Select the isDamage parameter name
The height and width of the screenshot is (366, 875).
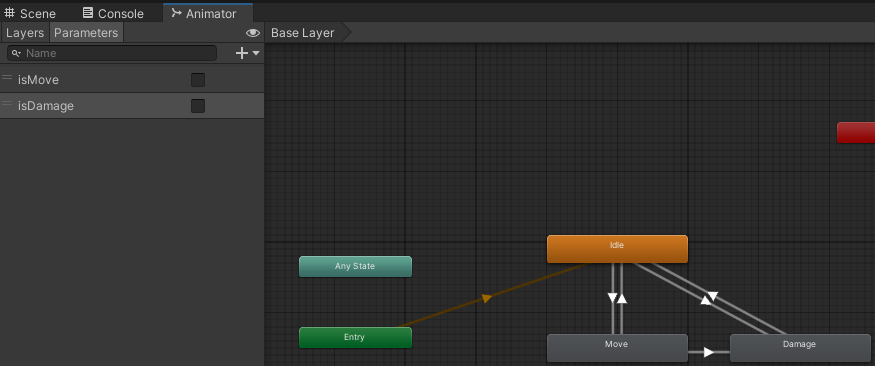[x=46, y=105]
